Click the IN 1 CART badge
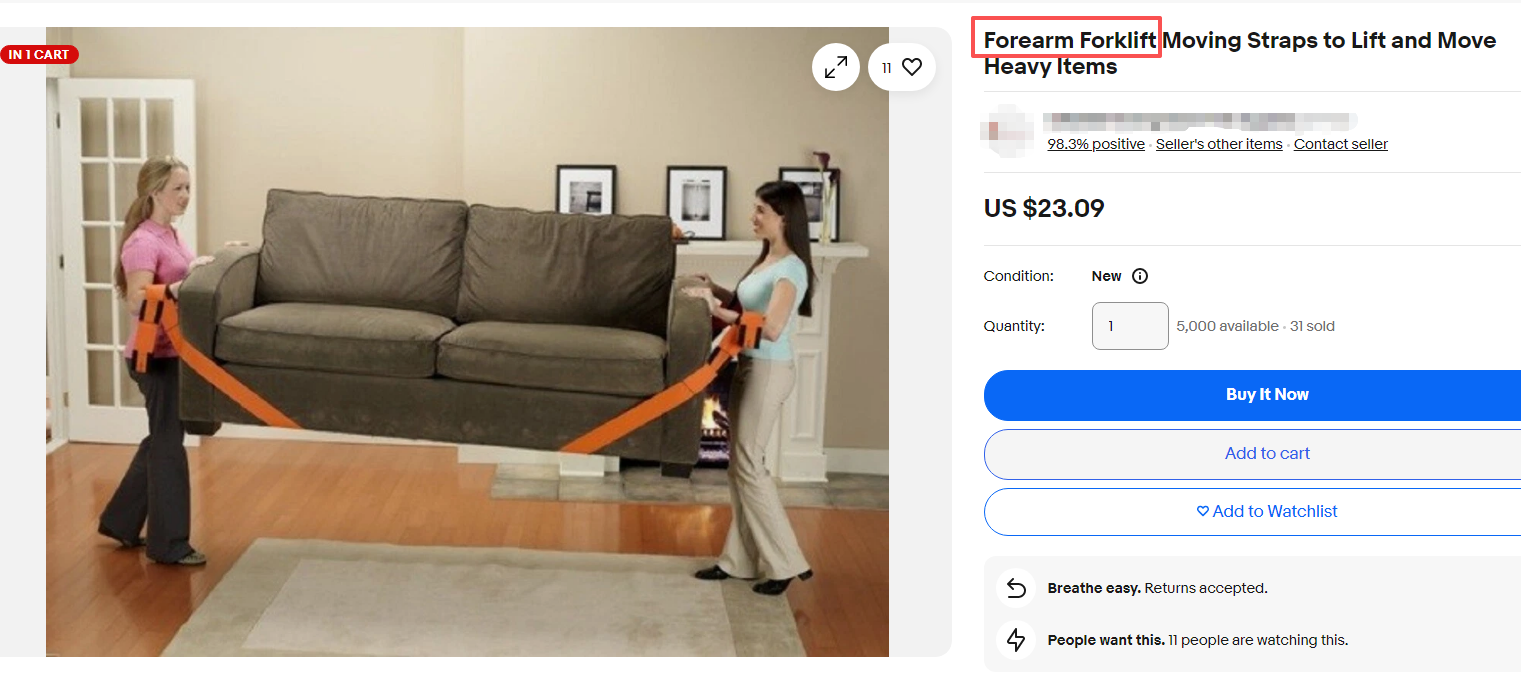 pos(39,54)
